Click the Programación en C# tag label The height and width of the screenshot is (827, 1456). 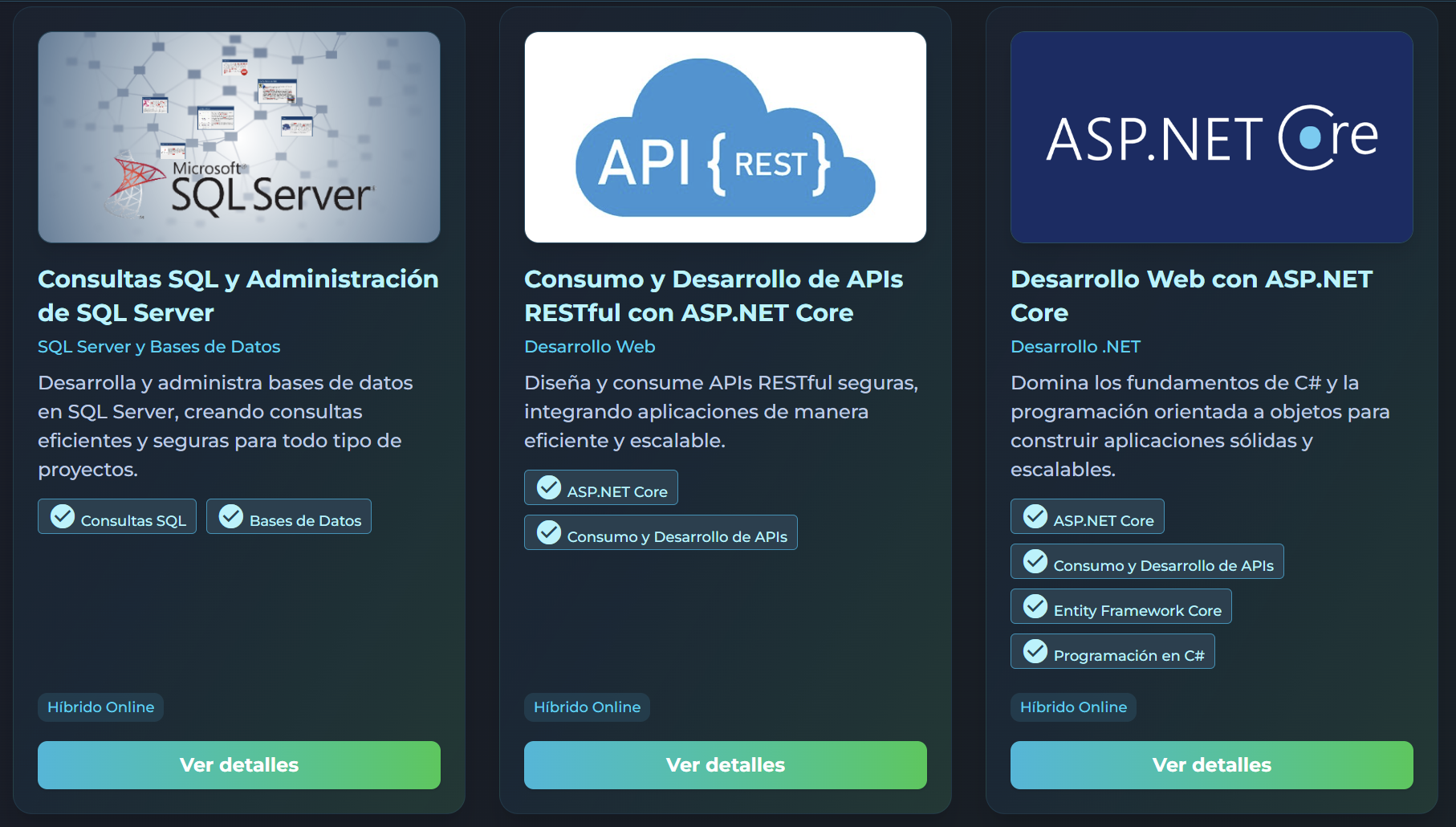1129,656
